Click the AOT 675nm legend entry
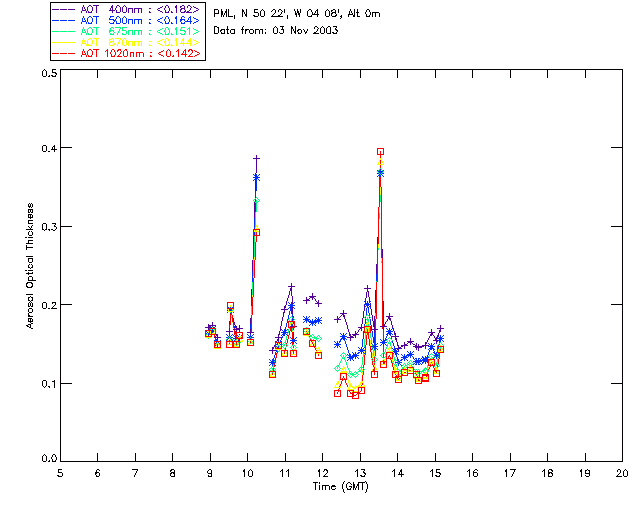The width and height of the screenshot is (640, 512). (127, 31)
